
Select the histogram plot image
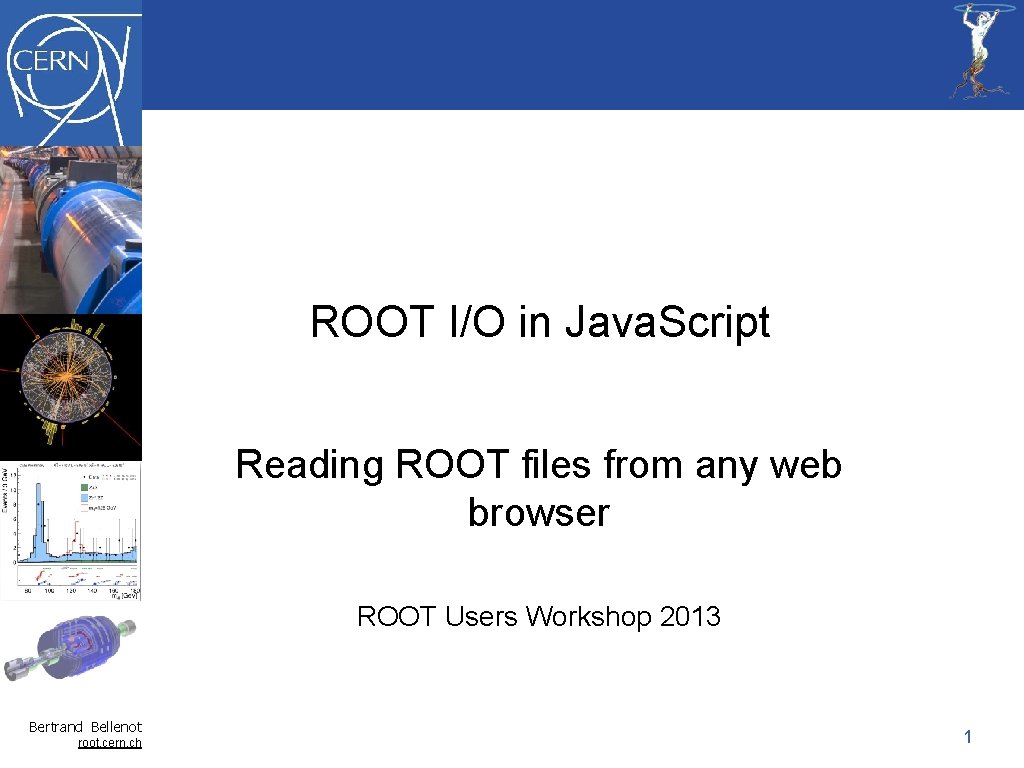[x=71, y=531]
